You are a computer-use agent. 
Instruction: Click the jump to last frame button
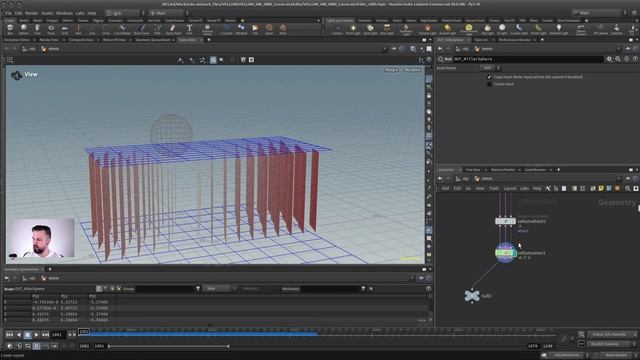tap(45, 335)
